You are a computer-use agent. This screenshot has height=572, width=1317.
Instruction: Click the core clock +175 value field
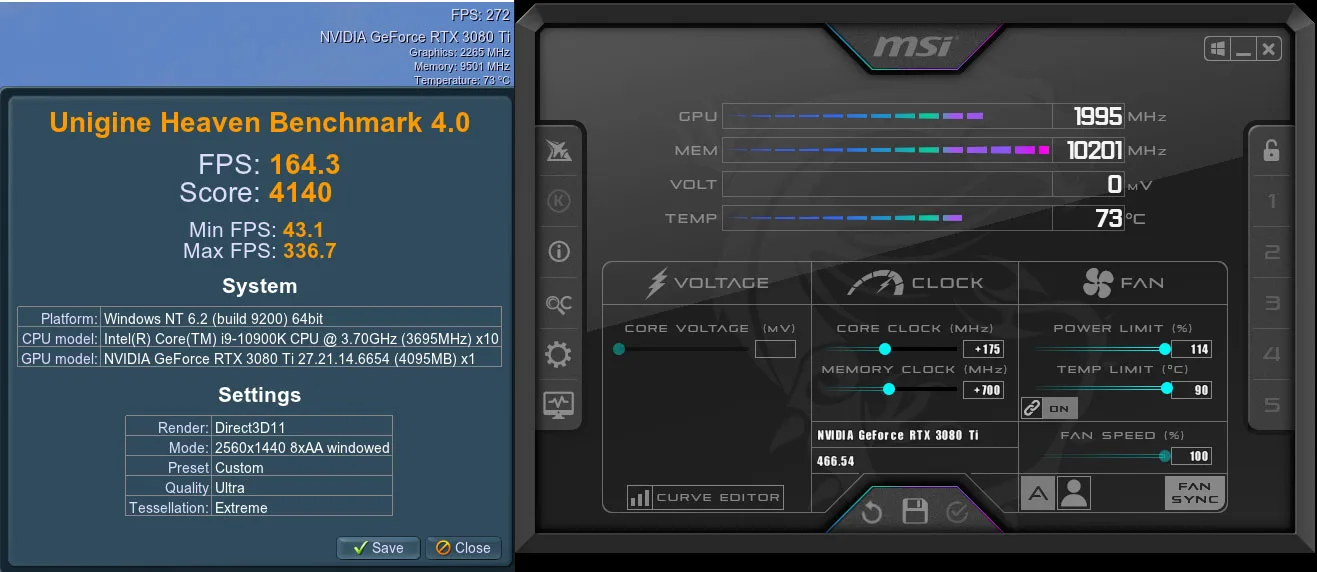983,349
